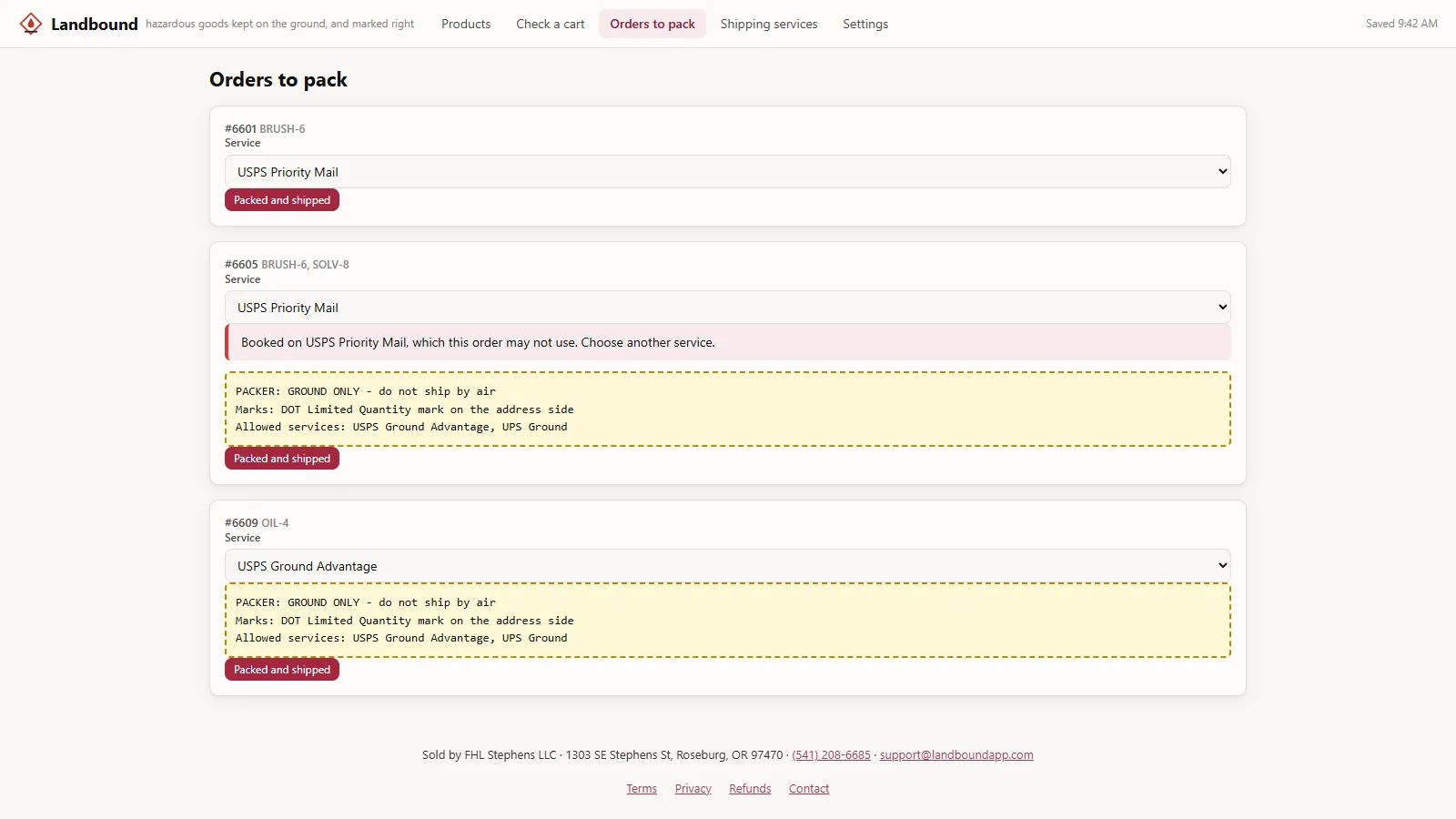Open Shipping services page

click(x=769, y=24)
